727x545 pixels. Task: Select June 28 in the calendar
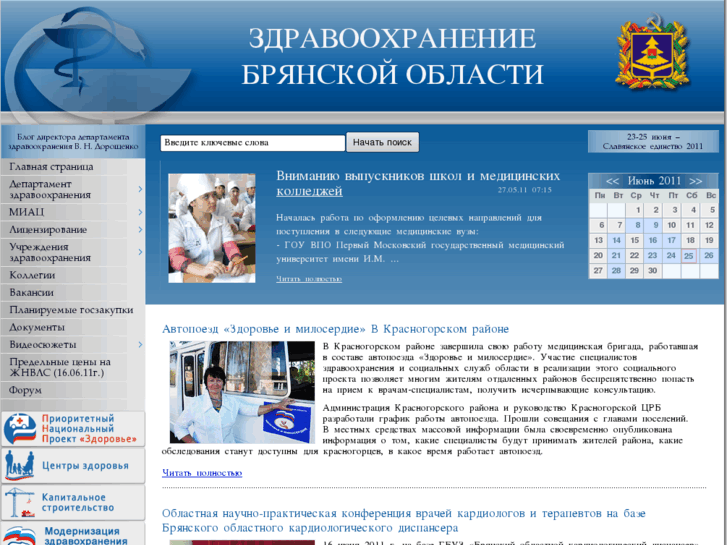point(616,271)
